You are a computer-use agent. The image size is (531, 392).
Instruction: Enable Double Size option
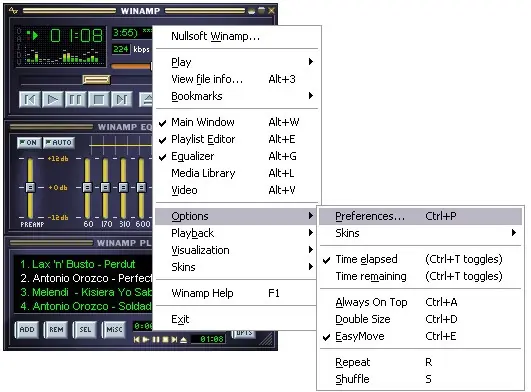420,319
